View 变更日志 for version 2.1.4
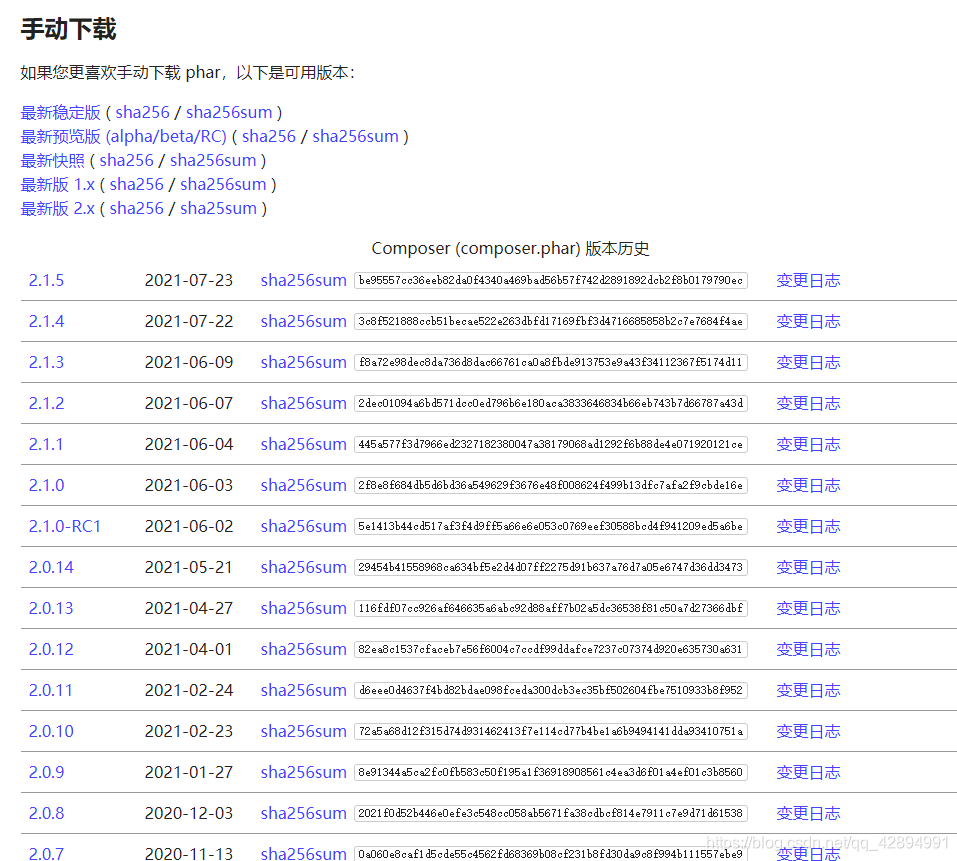This screenshot has width=957, height=861. [808, 322]
